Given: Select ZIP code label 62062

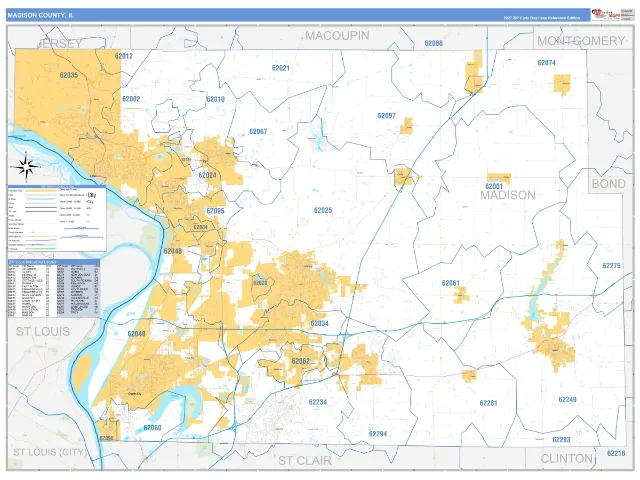Looking at the screenshot, I should (300, 362).
